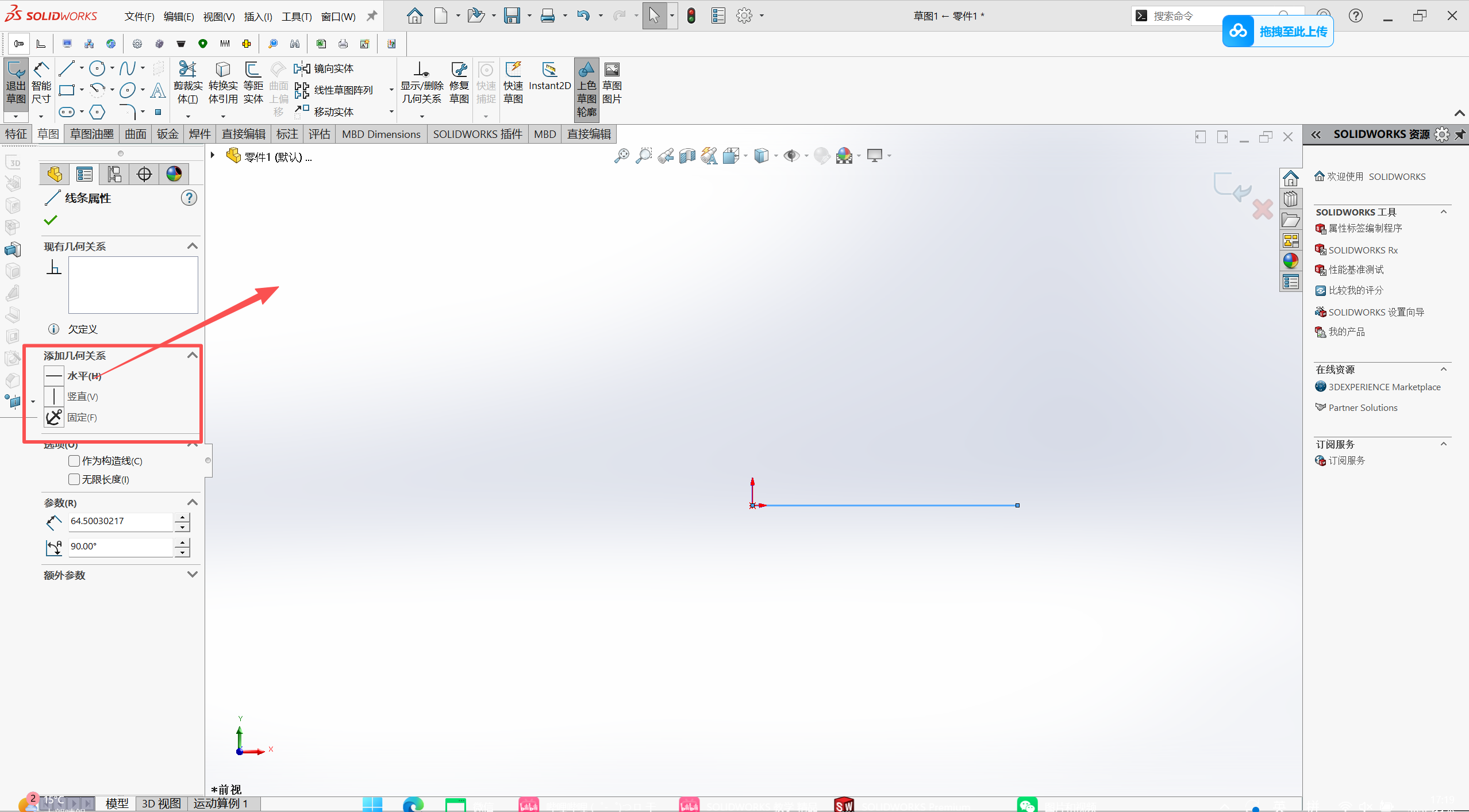Click the green OK checkmark
Image resolution: width=1469 pixels, height=812 pixels.
click(51, 220)
